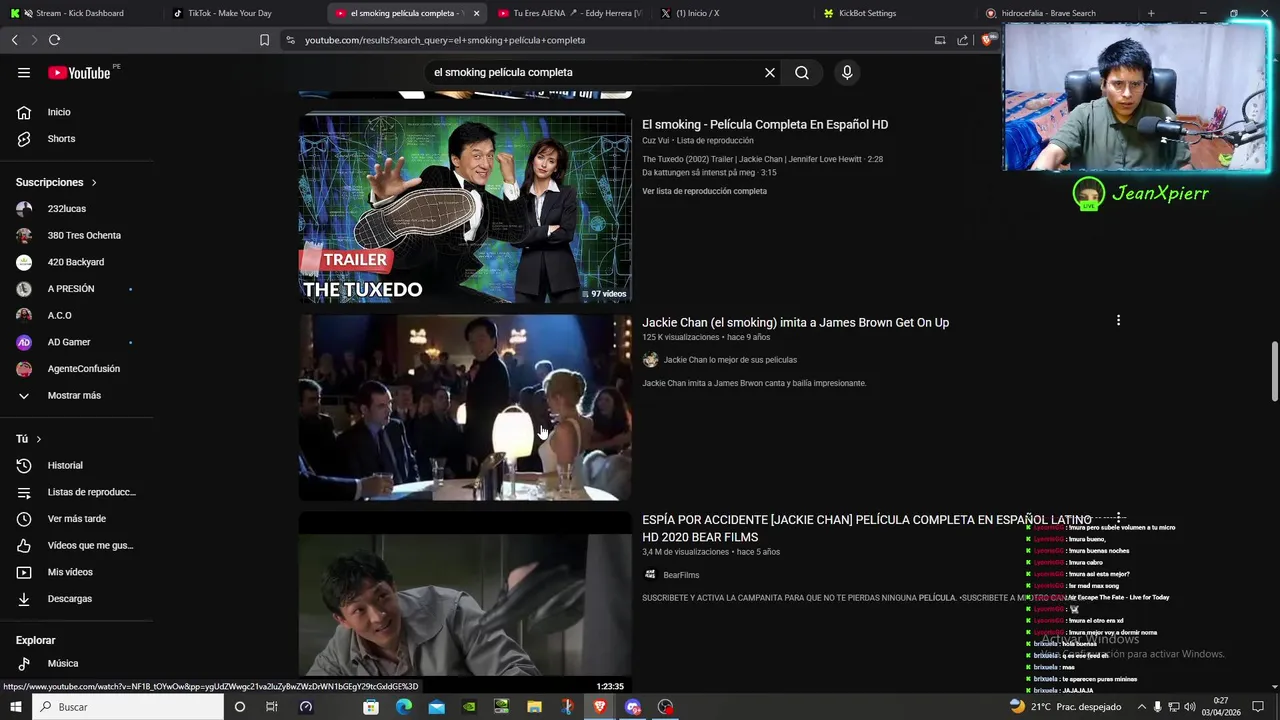
Task: Switch to Tu Eres AJENA tab
Action: click(570, 13)
